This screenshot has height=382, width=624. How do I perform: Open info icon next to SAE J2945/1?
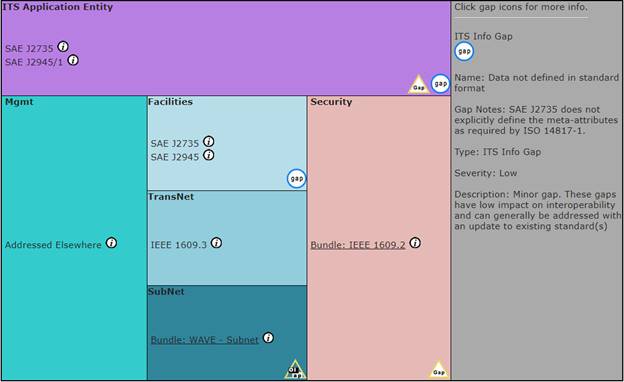(x=73, y=60)
